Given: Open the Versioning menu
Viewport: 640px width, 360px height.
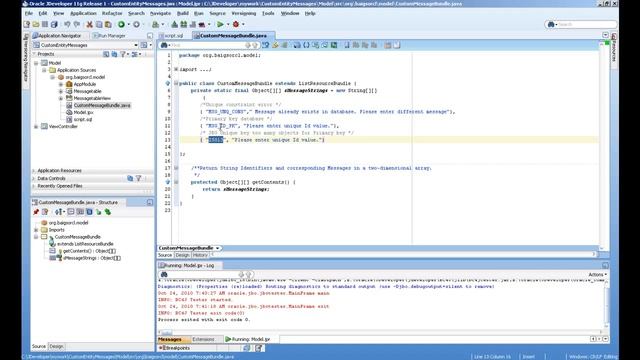Looking at the screenshot, I should coord(244,13).
